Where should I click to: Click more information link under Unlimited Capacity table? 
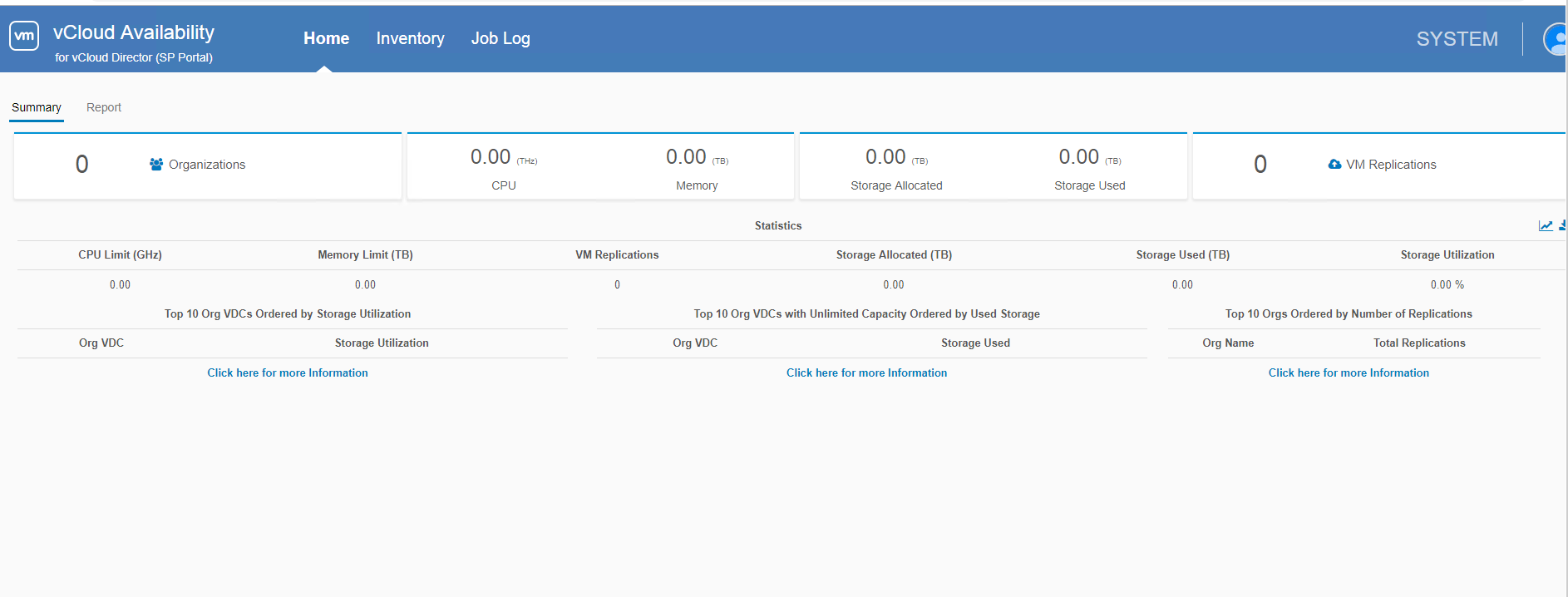point(866,373)
